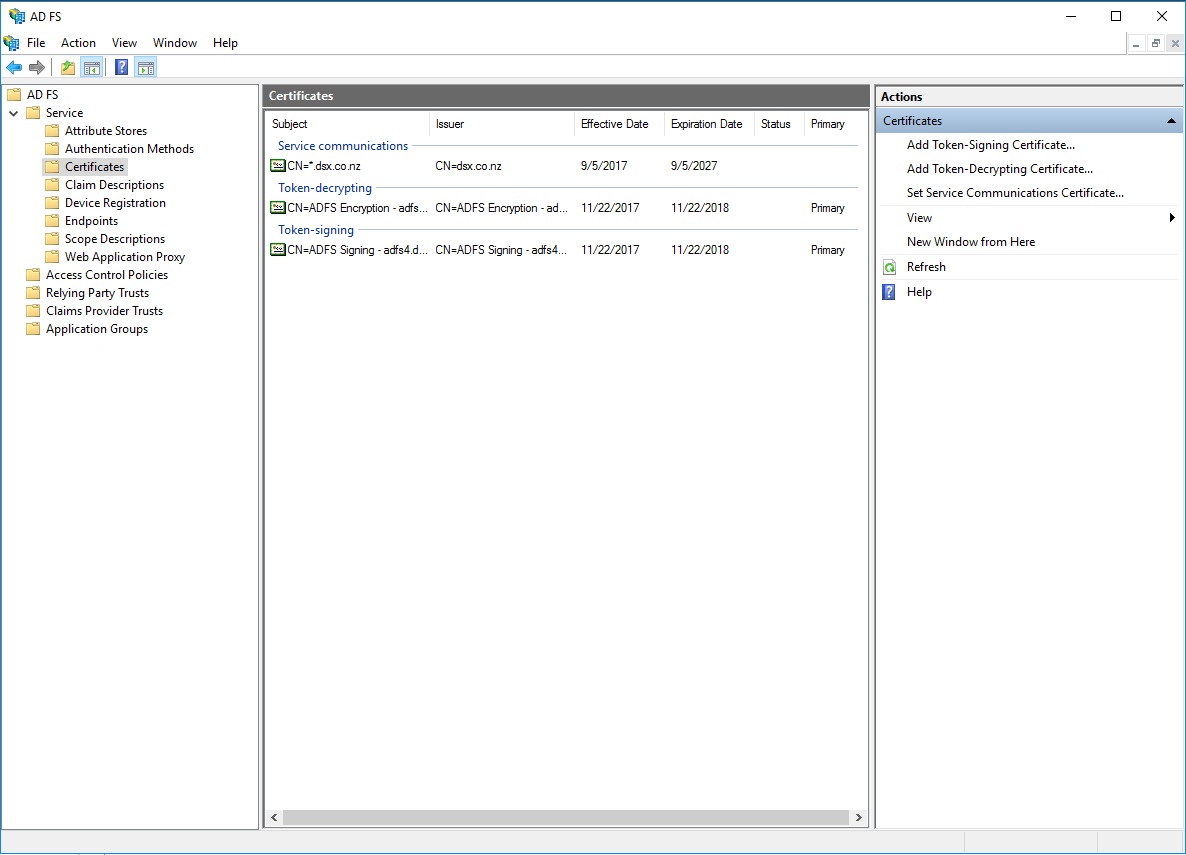Screen dimensions: 1186x855
Task: Restore the inner MMC child window
Action: coord(1155,44)
